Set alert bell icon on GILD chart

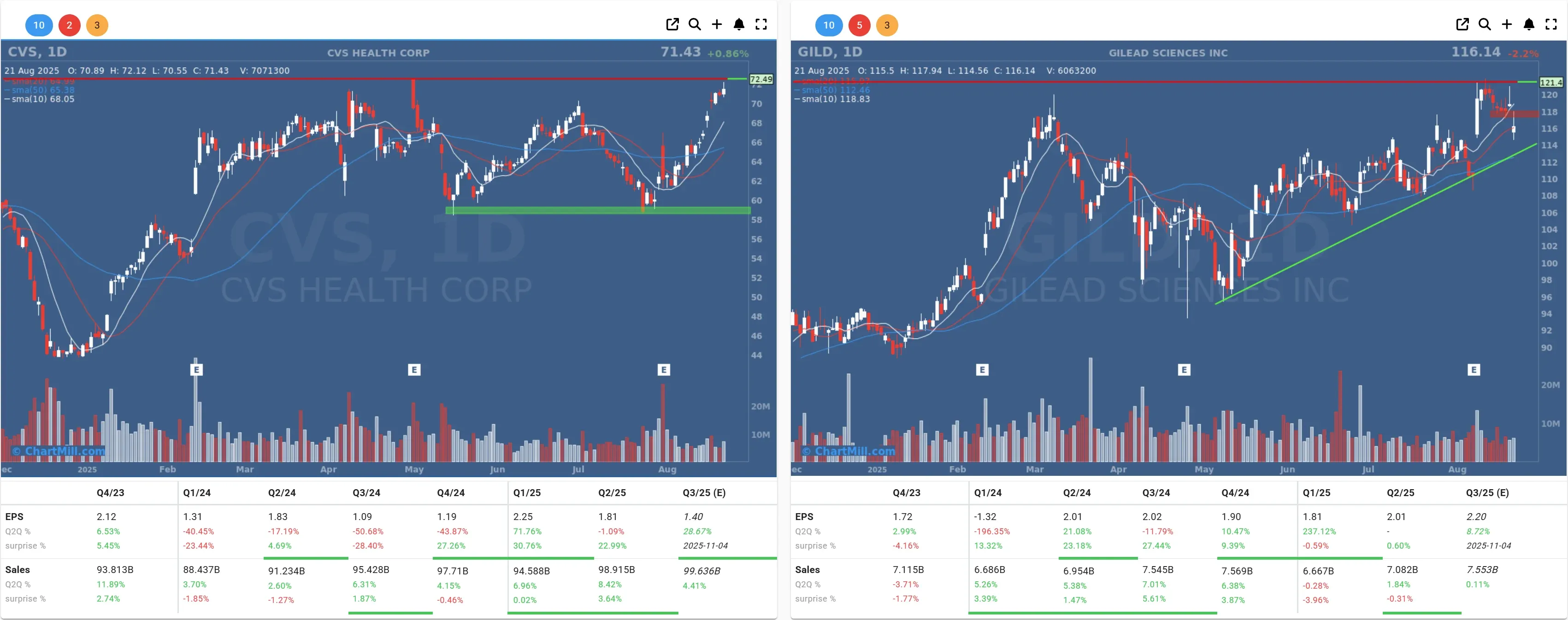(1529, 24)
